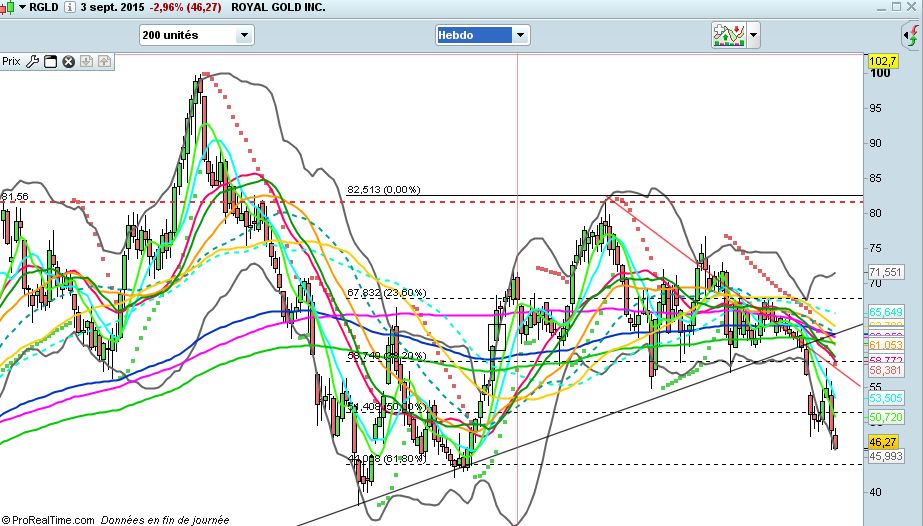Click the 71,551 axis price label

885,272
